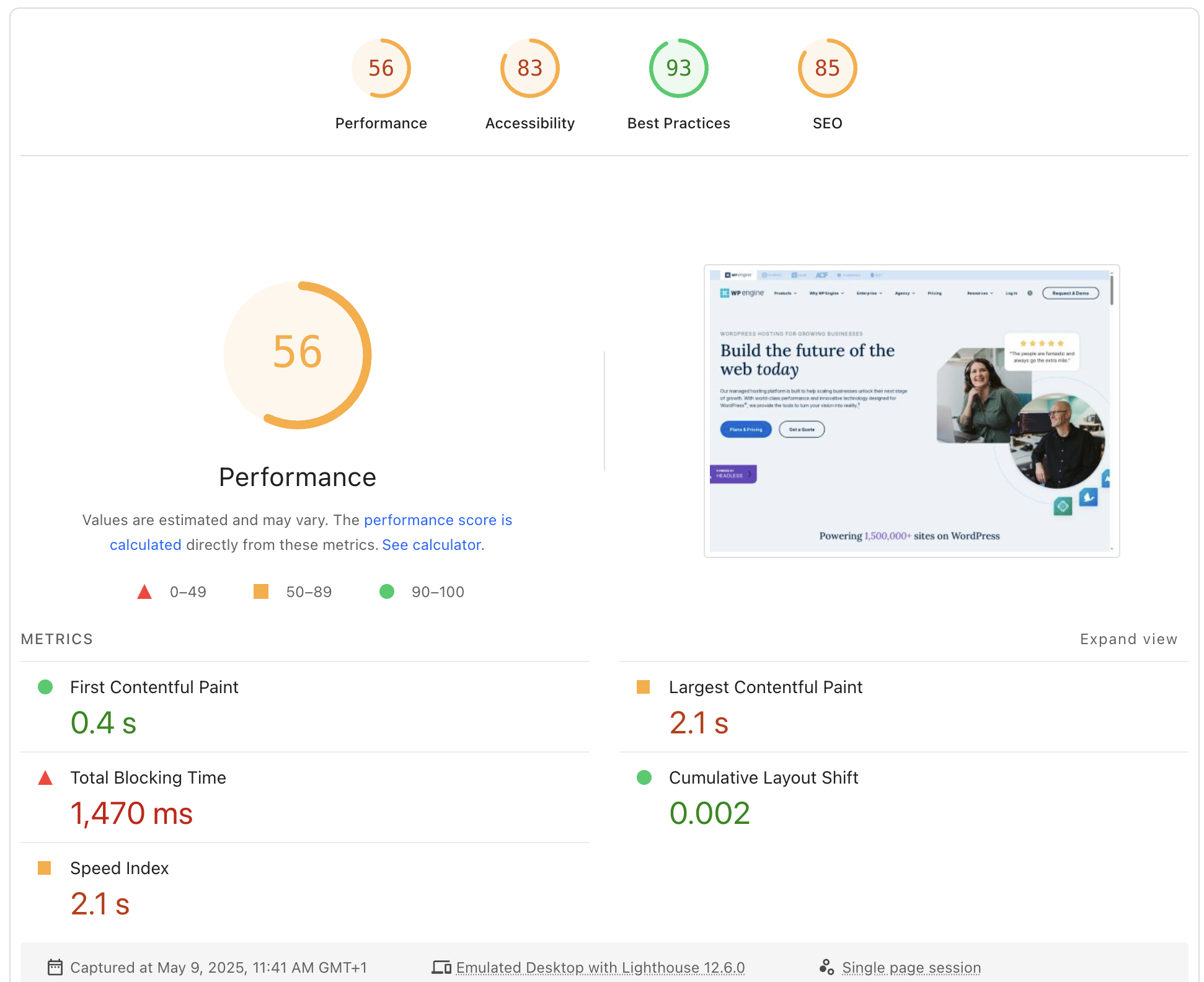Screen dimensions: 1204x982
Task: Click the 0.4 s paint value
Action: click(x=104, y=723)
